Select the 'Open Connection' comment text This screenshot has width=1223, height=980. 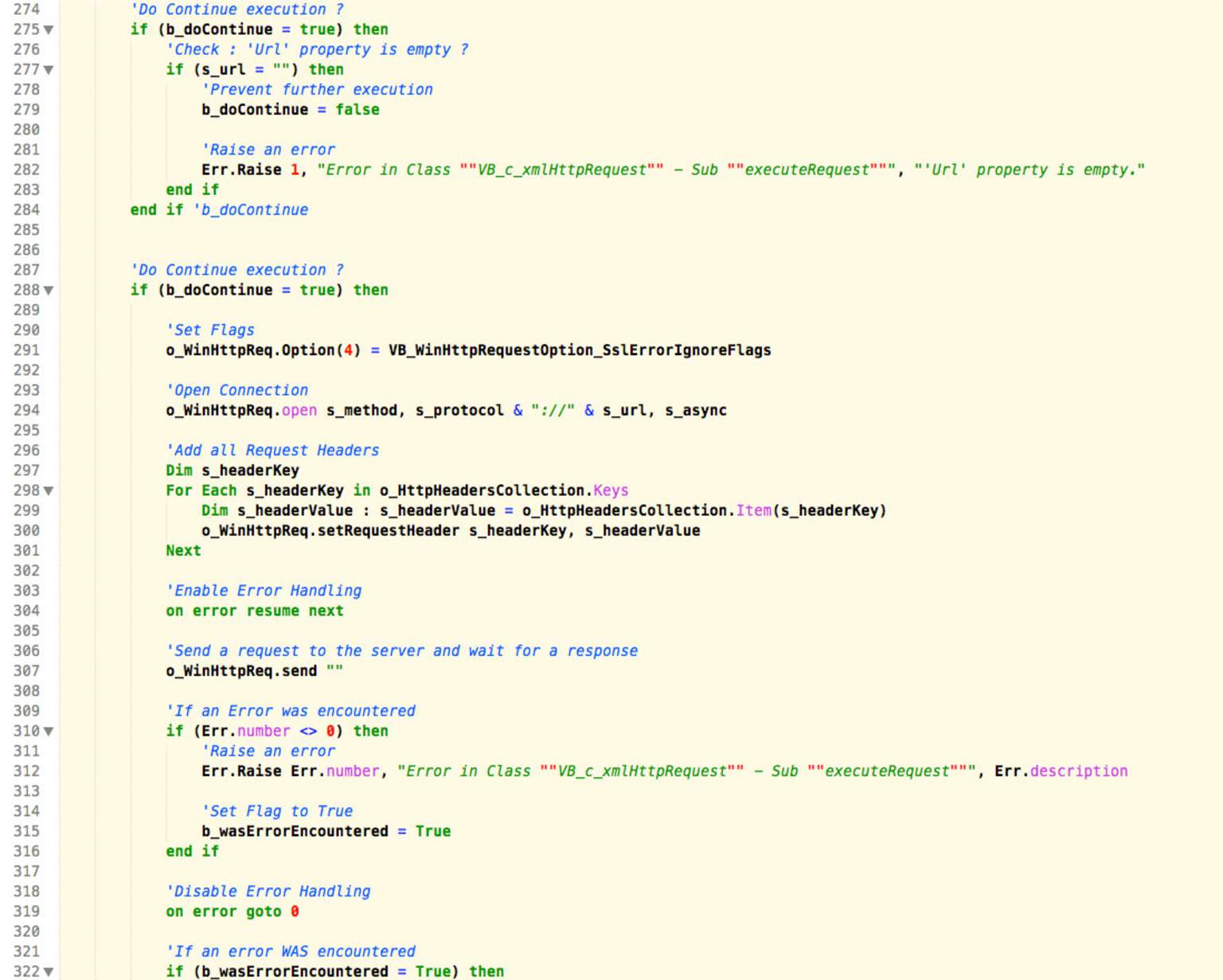point(236,389)
